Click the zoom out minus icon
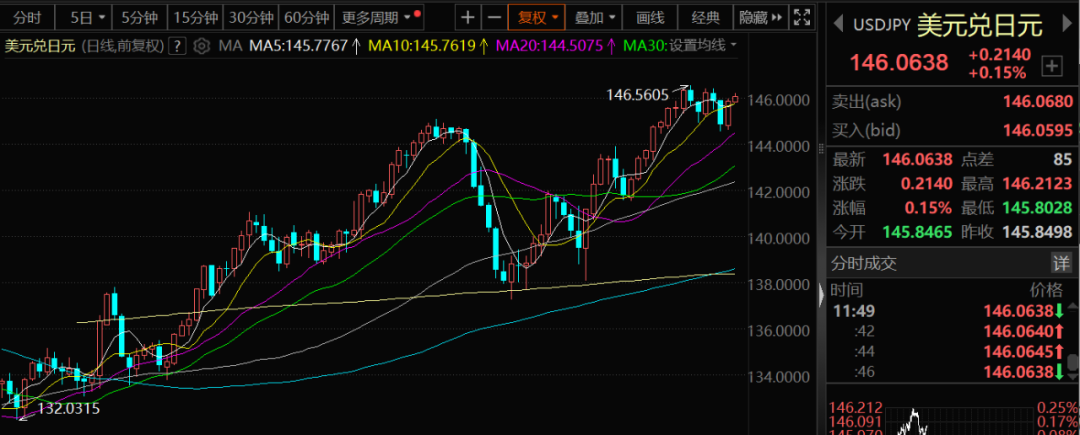Image resolution: width=1080 pixels, height=435 pixels. pos(494,17)
